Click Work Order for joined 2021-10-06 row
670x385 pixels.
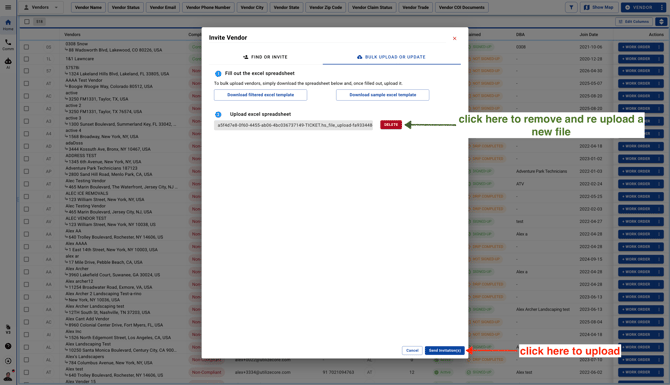click(x=636, y=47)
